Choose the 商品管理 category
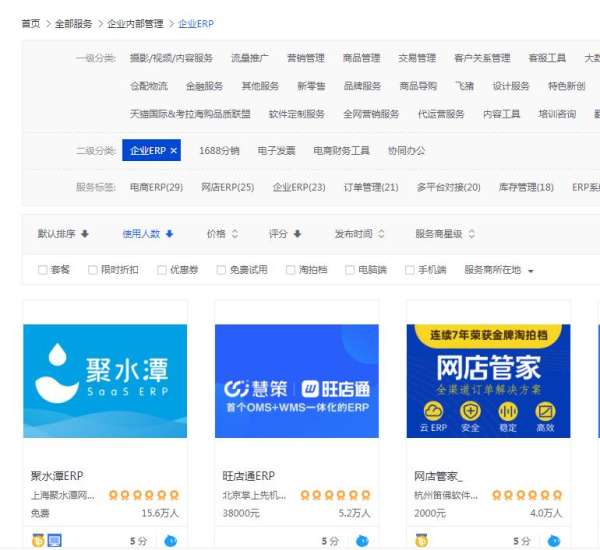The height and width of the screenshot is (550, 600). 362,58
